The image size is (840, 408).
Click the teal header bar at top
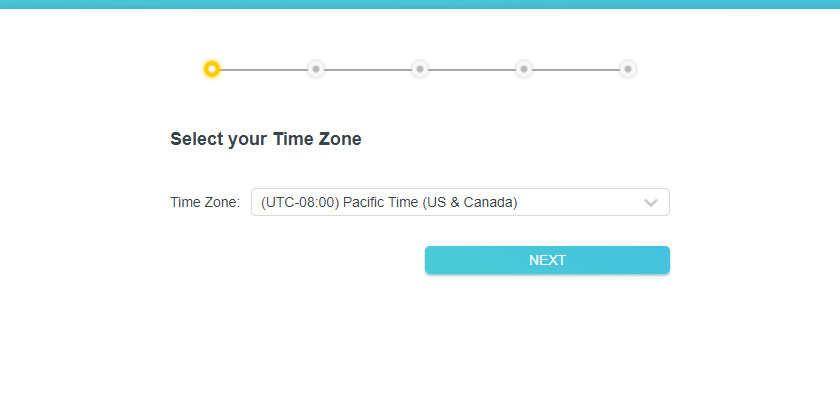(420, 4)
